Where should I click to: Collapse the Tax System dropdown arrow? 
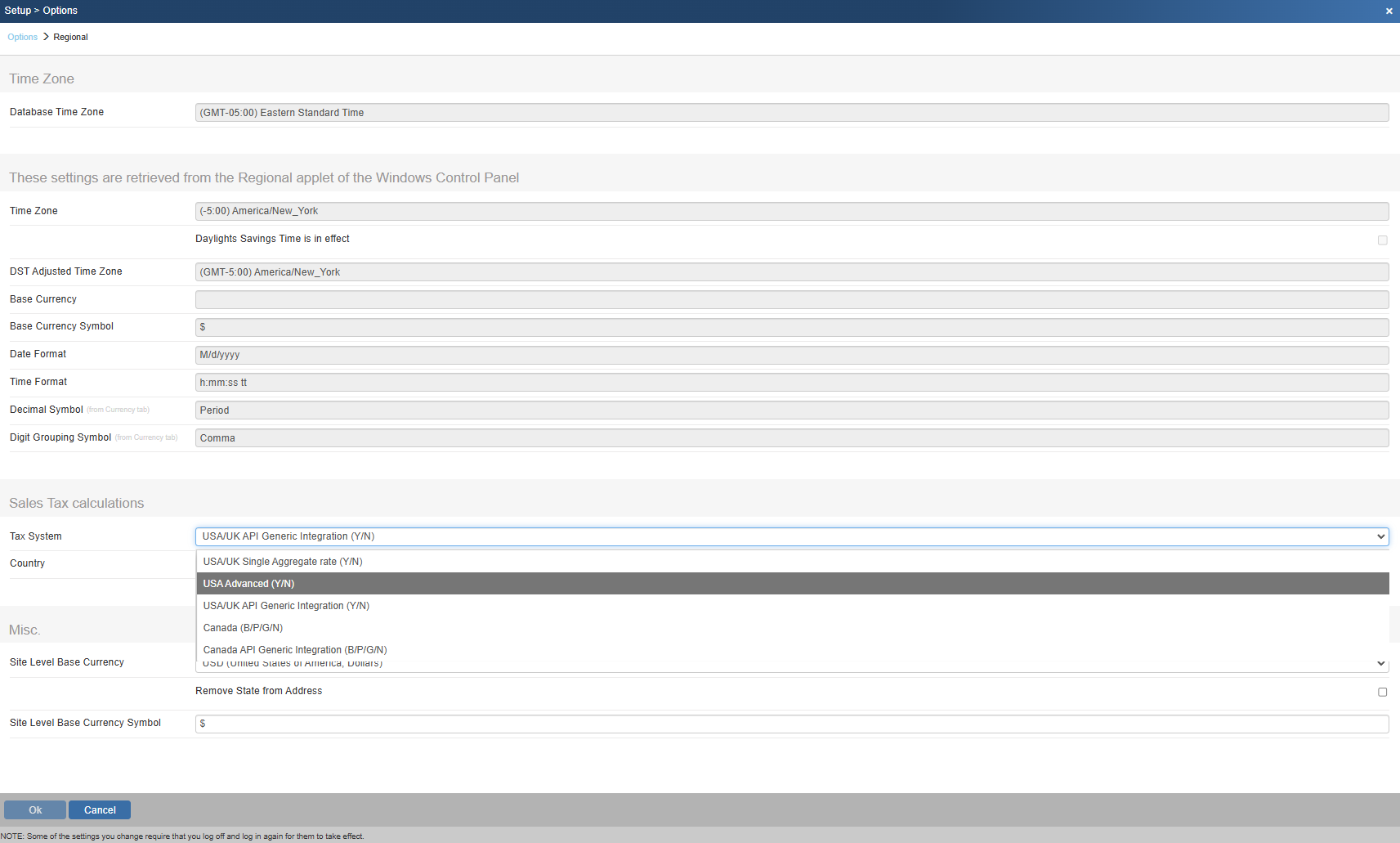pos(1380,537)
